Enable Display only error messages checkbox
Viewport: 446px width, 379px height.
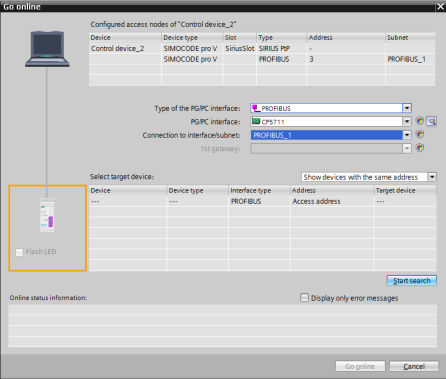click(304, 297)
